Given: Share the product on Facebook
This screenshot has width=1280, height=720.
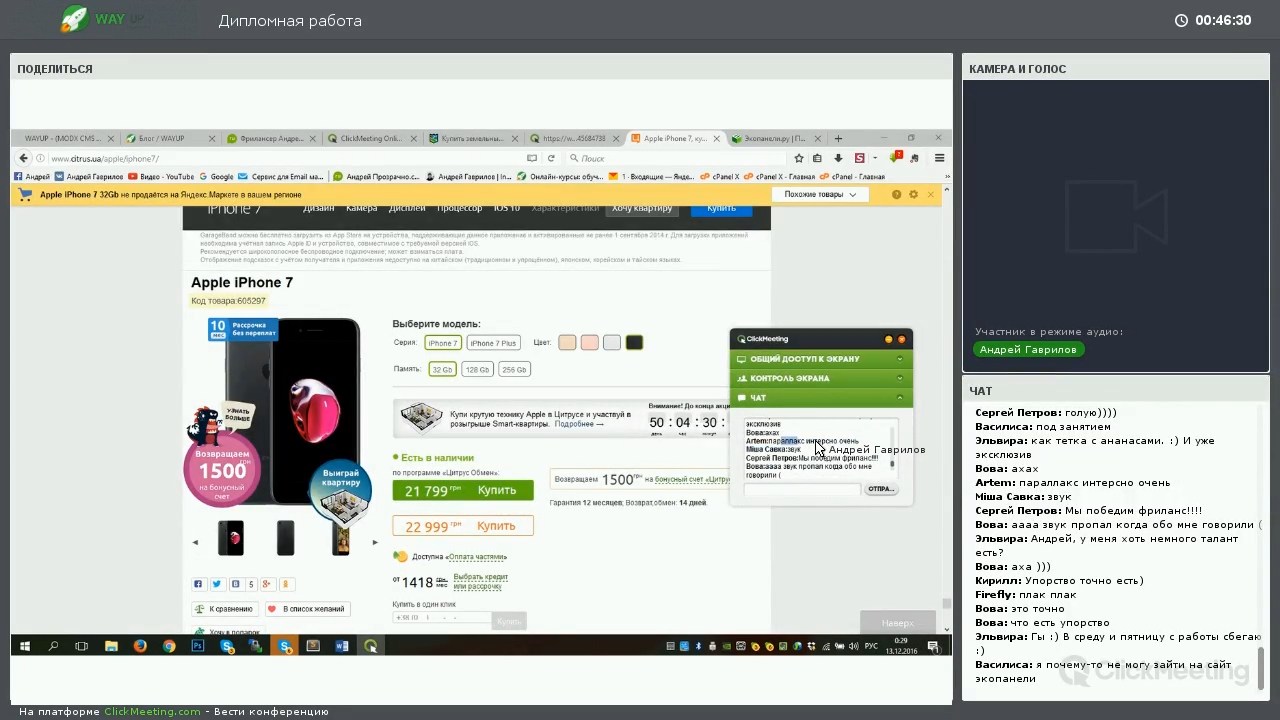Looking at the screenshot, I should point(198,584).
